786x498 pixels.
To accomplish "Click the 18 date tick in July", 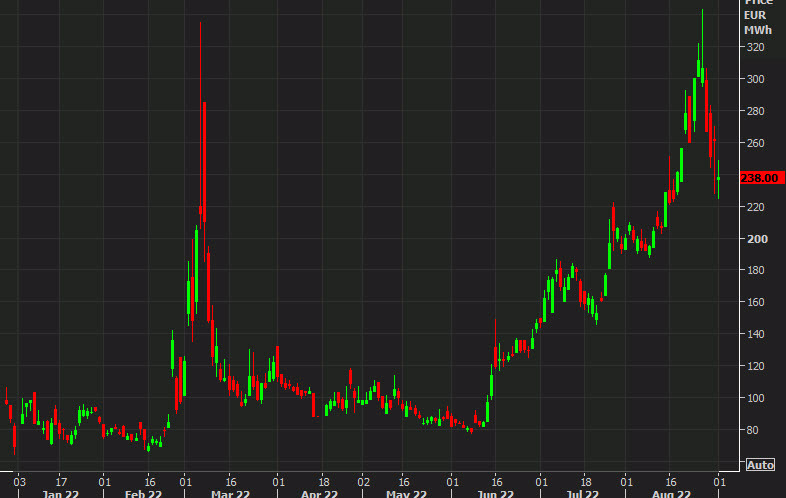I will (585, 482).
